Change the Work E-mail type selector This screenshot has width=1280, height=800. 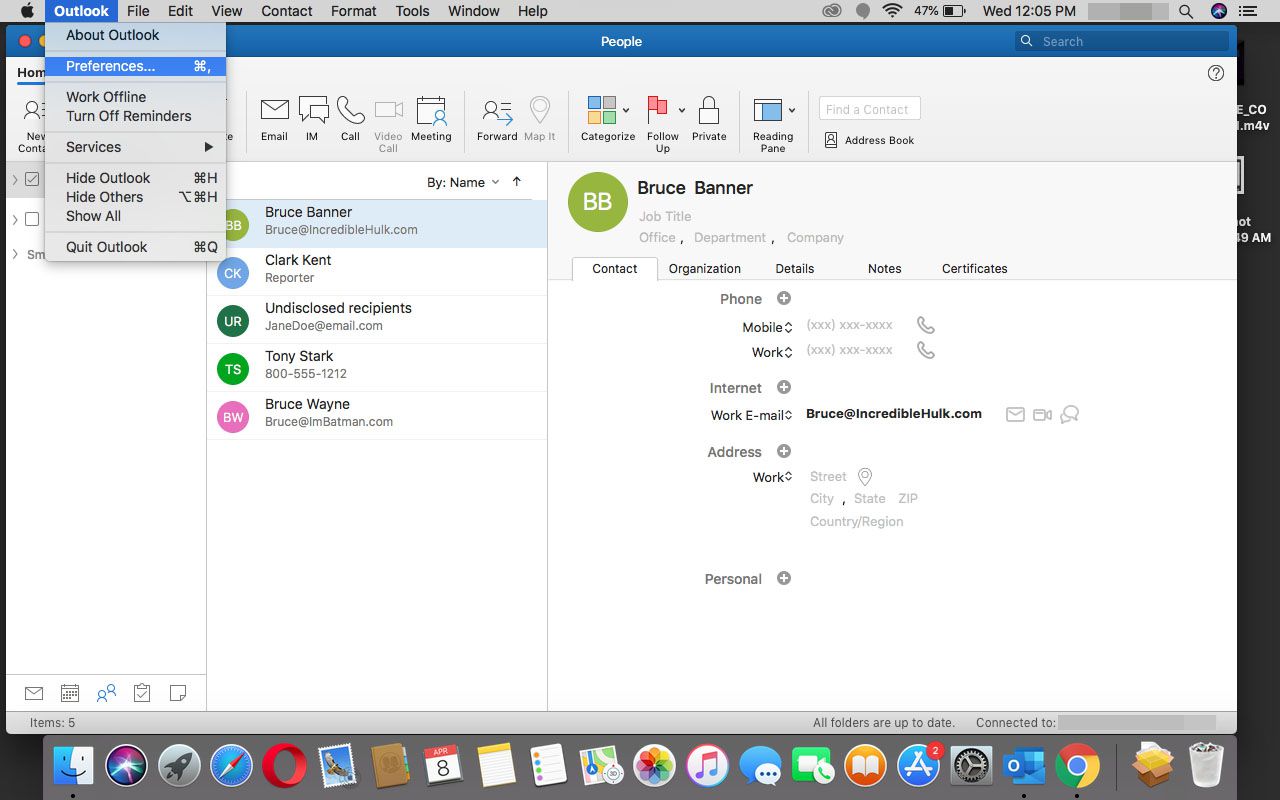[751, 415]
